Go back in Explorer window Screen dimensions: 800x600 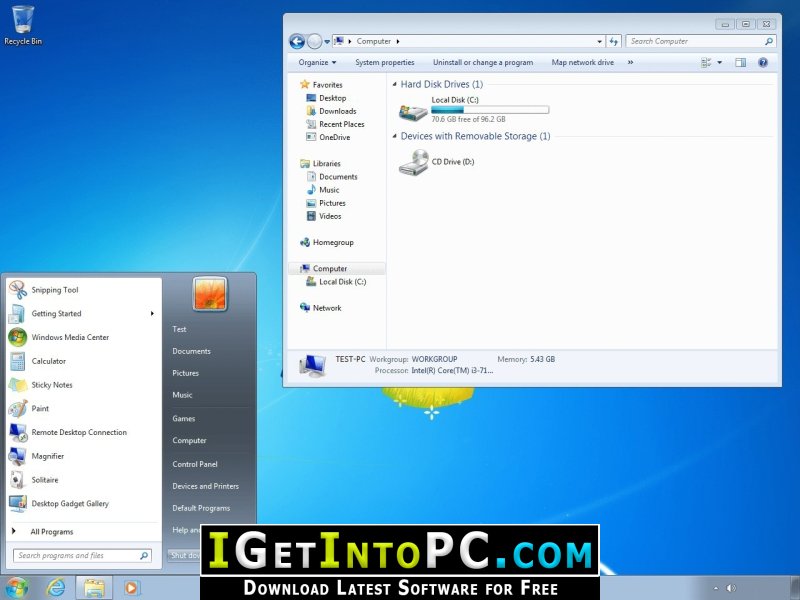[x=297, y=41]
